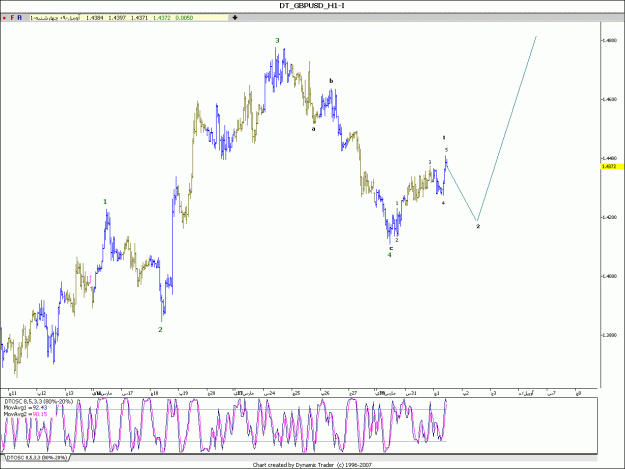Image resolution: width=625 pixels, height=469 pixels.
Task: Click the 1.4200 price axis label
Action: [x=609, y=217]
